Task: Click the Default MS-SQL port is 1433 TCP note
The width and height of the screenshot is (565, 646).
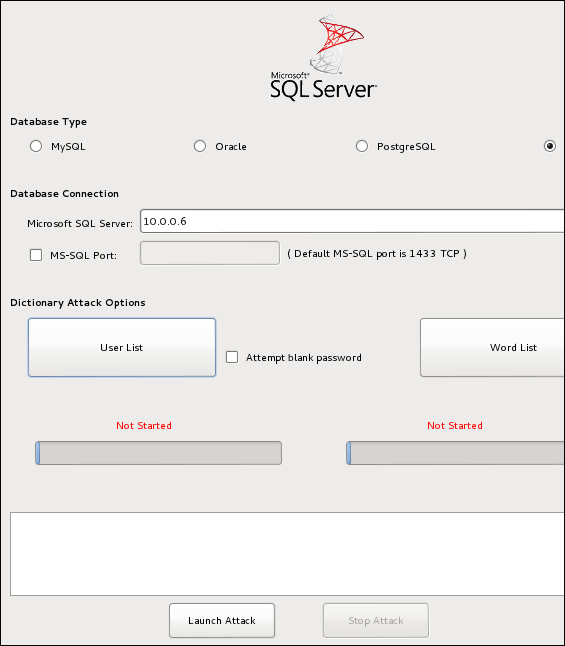Action: click(377, 253)
